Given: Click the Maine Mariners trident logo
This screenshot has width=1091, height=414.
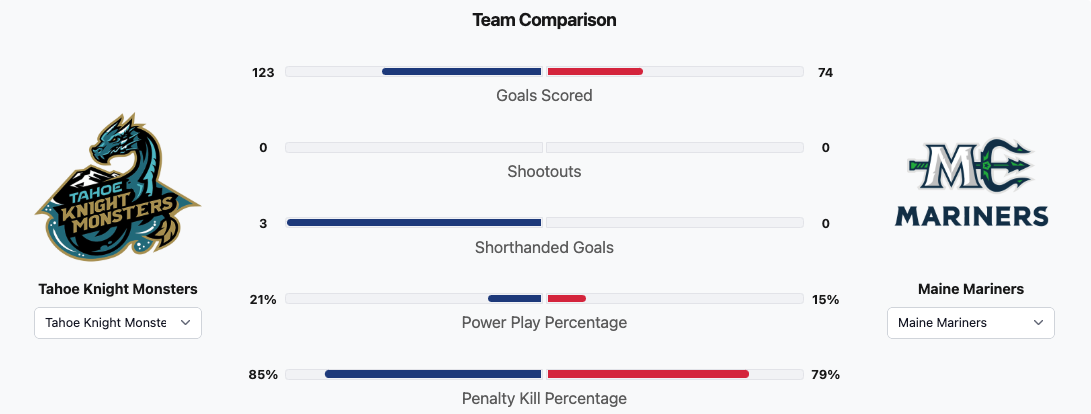Looking at the screenshot, I should (x=970, y=188).
